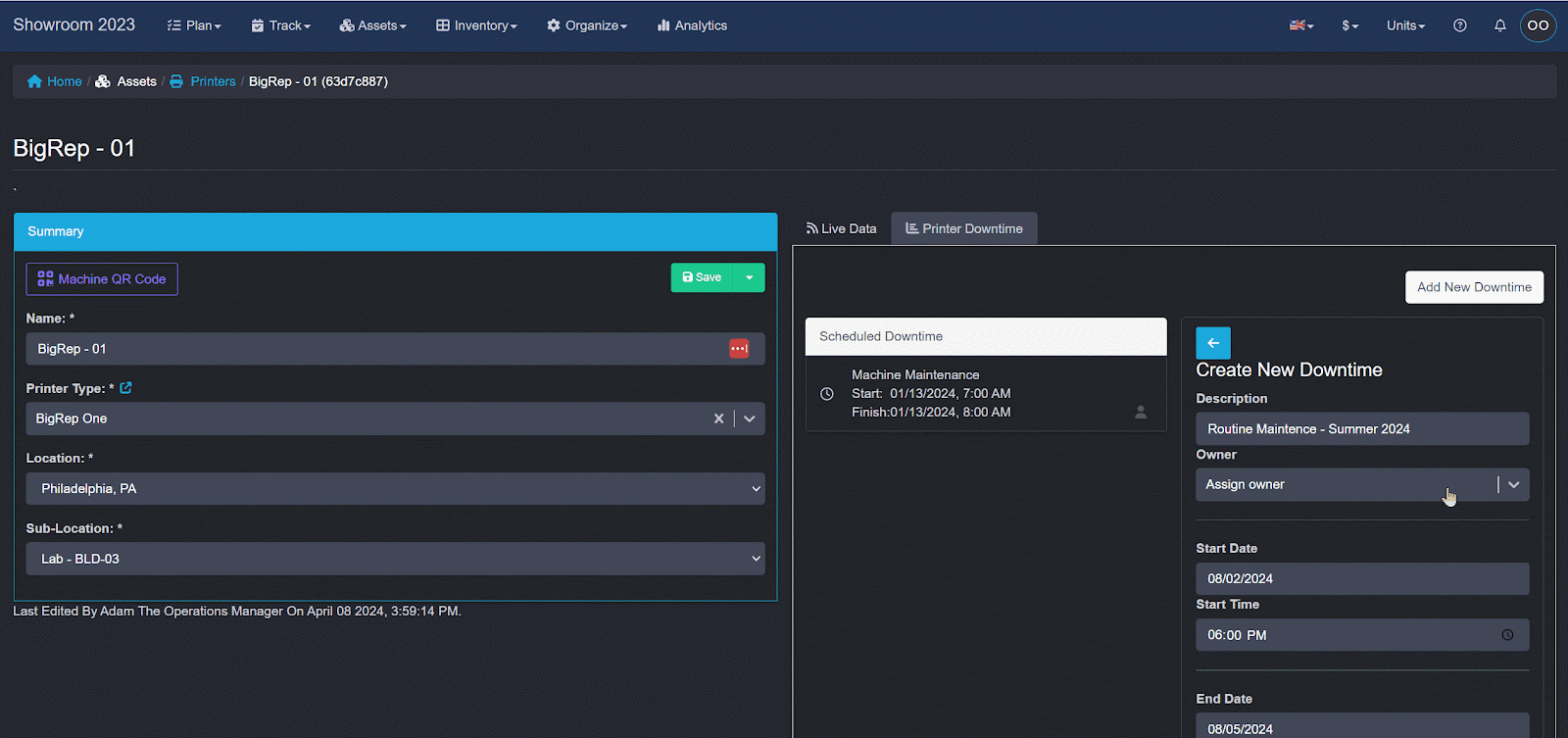The width and height of the screenshot is (1568, 738).
Task: Follow the Home breadcrumb link
Action: (65, 81)
